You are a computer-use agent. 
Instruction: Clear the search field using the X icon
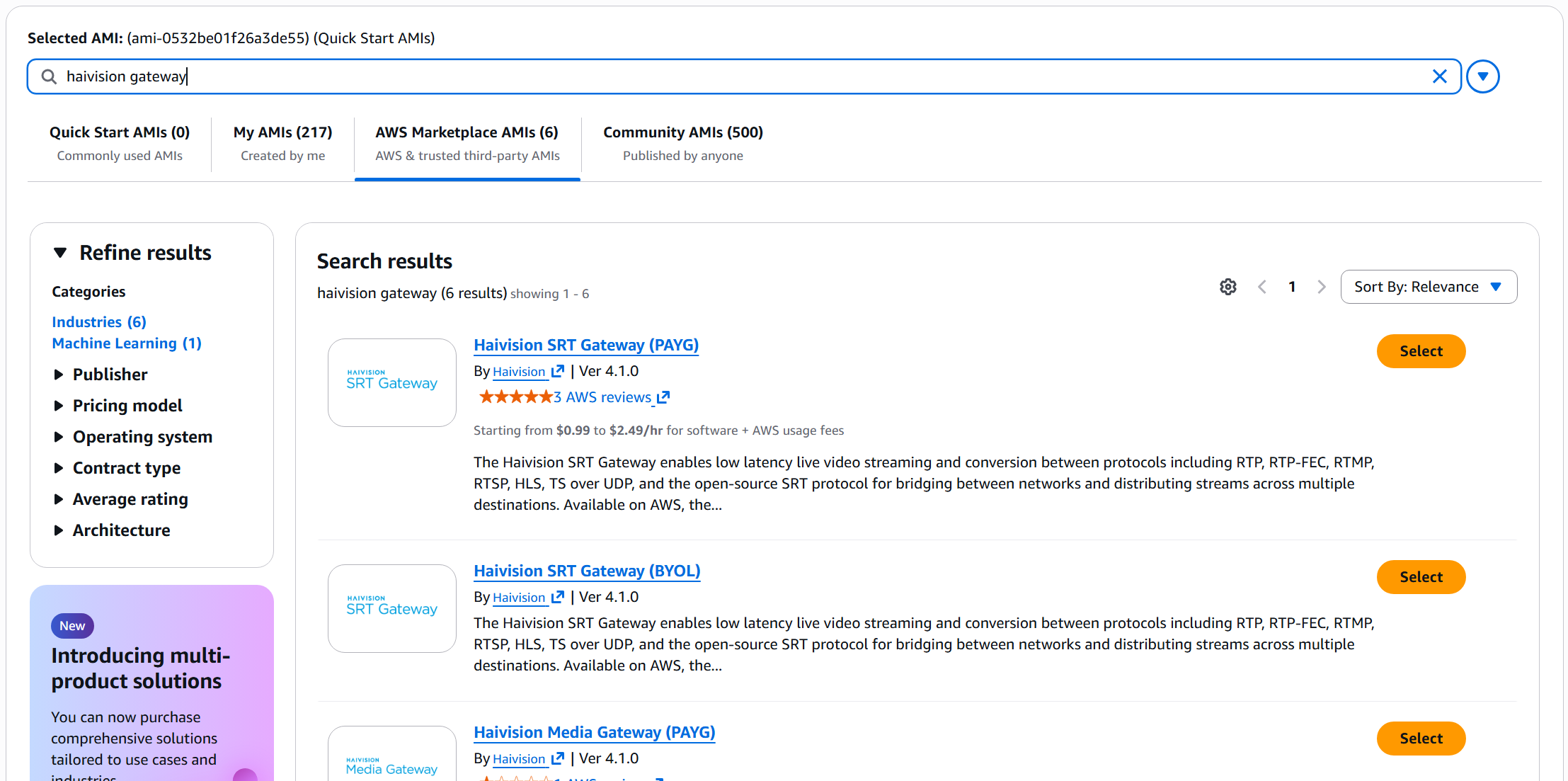1440,76
